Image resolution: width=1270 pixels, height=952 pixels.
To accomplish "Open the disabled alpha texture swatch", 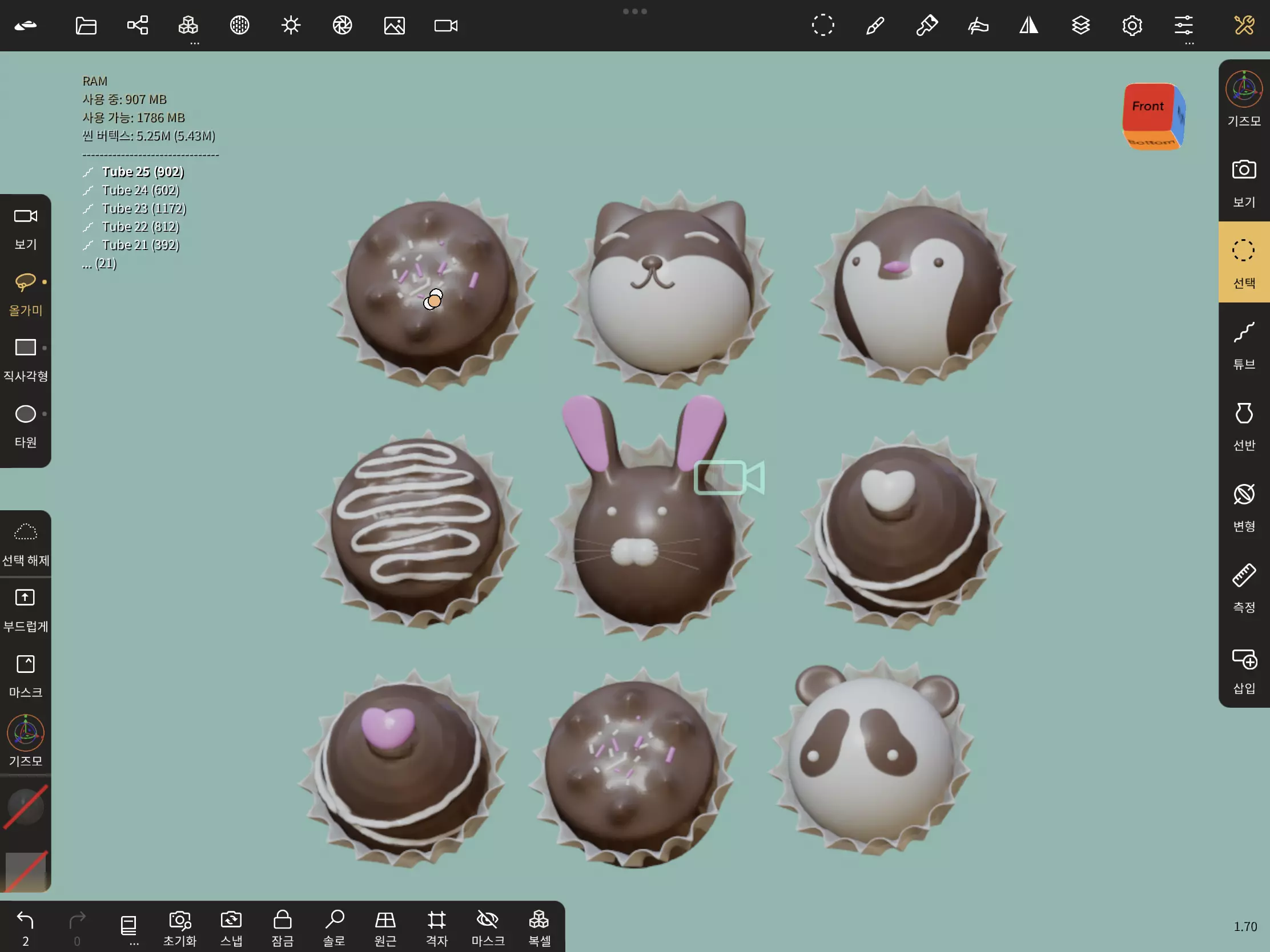I will [25, 871].
